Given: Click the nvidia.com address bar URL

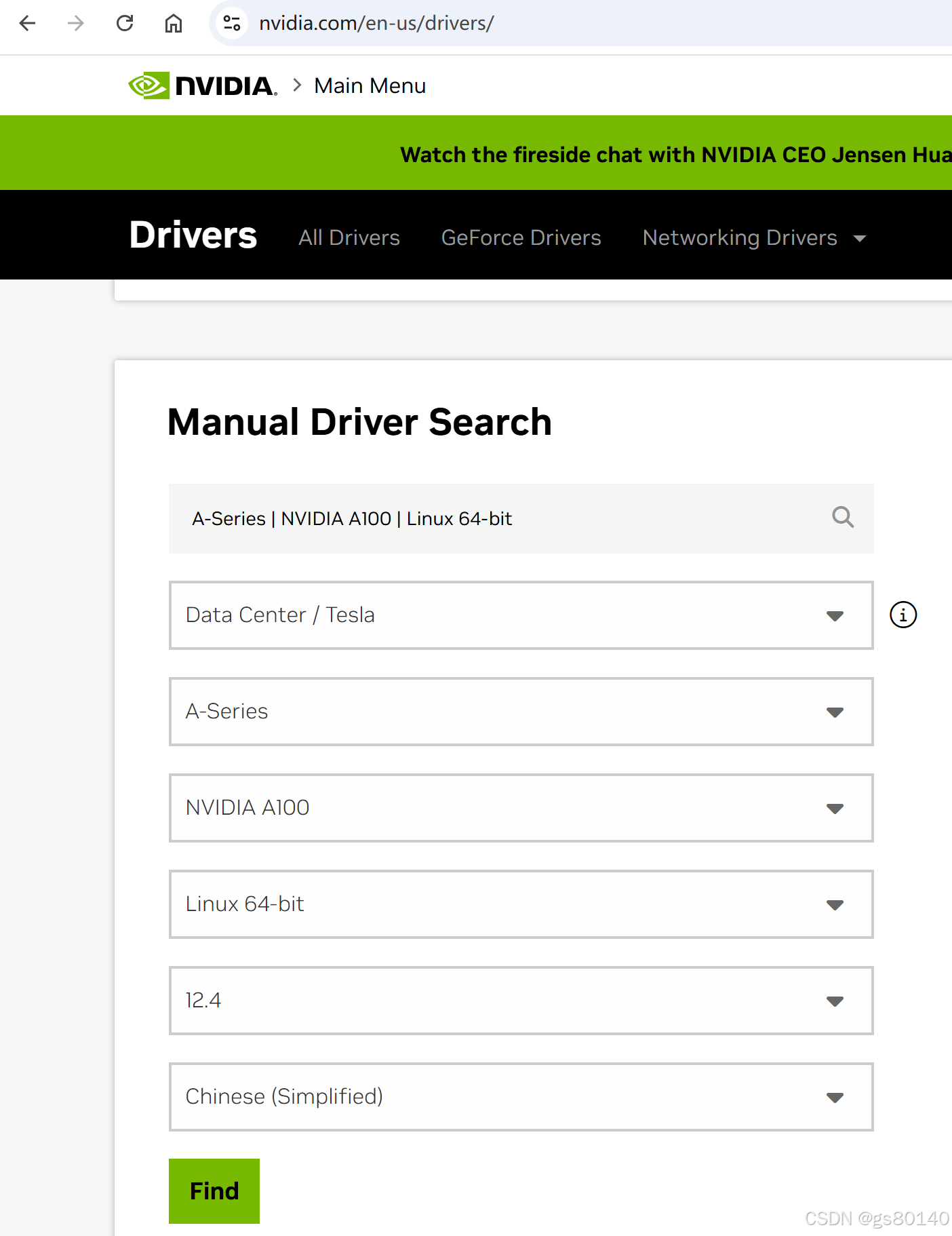Looking at the screenshot, I should pos(376,23).
